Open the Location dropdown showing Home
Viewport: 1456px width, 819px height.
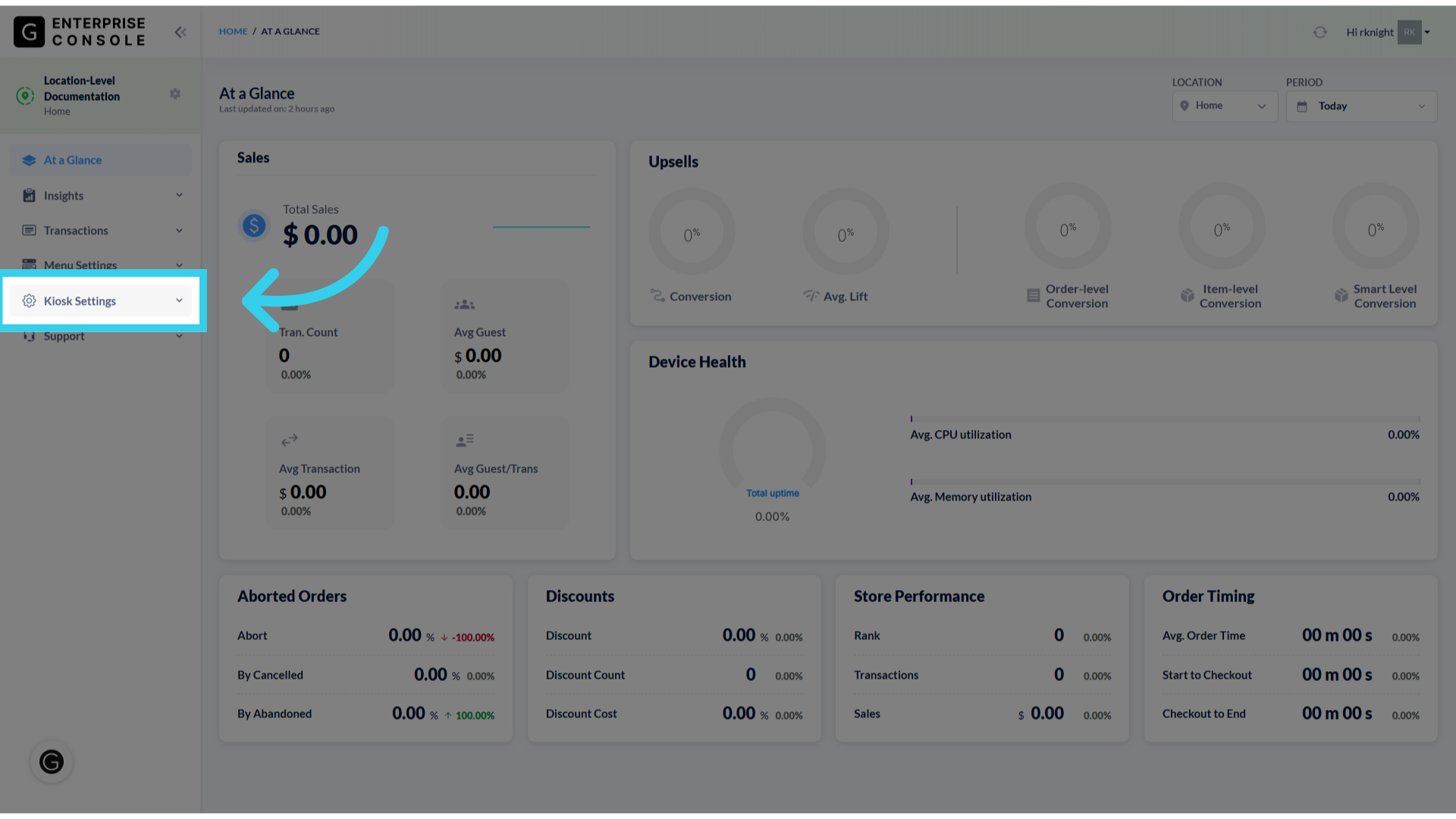point(1225,106)
